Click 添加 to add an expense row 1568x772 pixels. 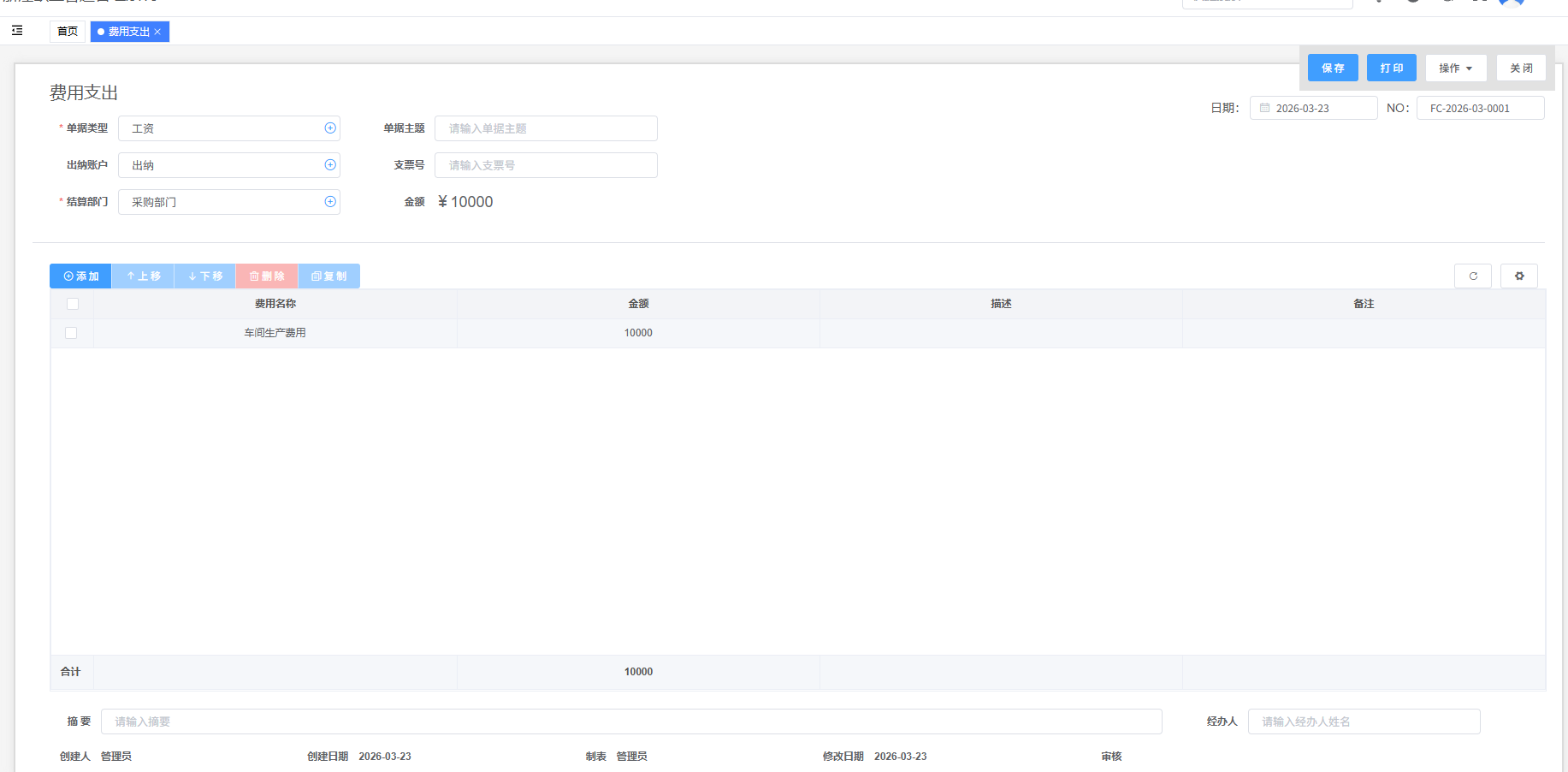(x=81, y=276)
